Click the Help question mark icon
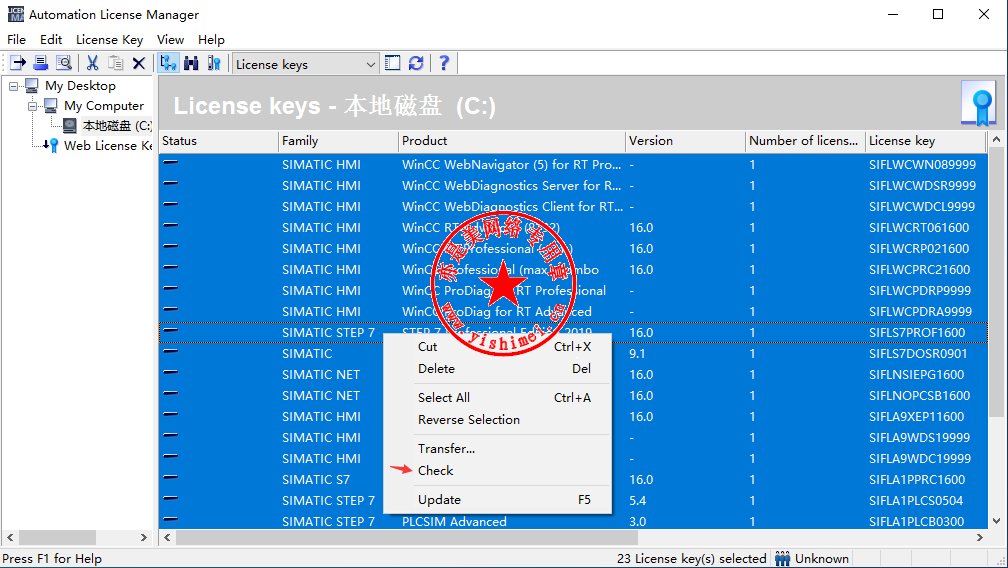Viewport: 1008px width, 568px height. click(444, 63)
